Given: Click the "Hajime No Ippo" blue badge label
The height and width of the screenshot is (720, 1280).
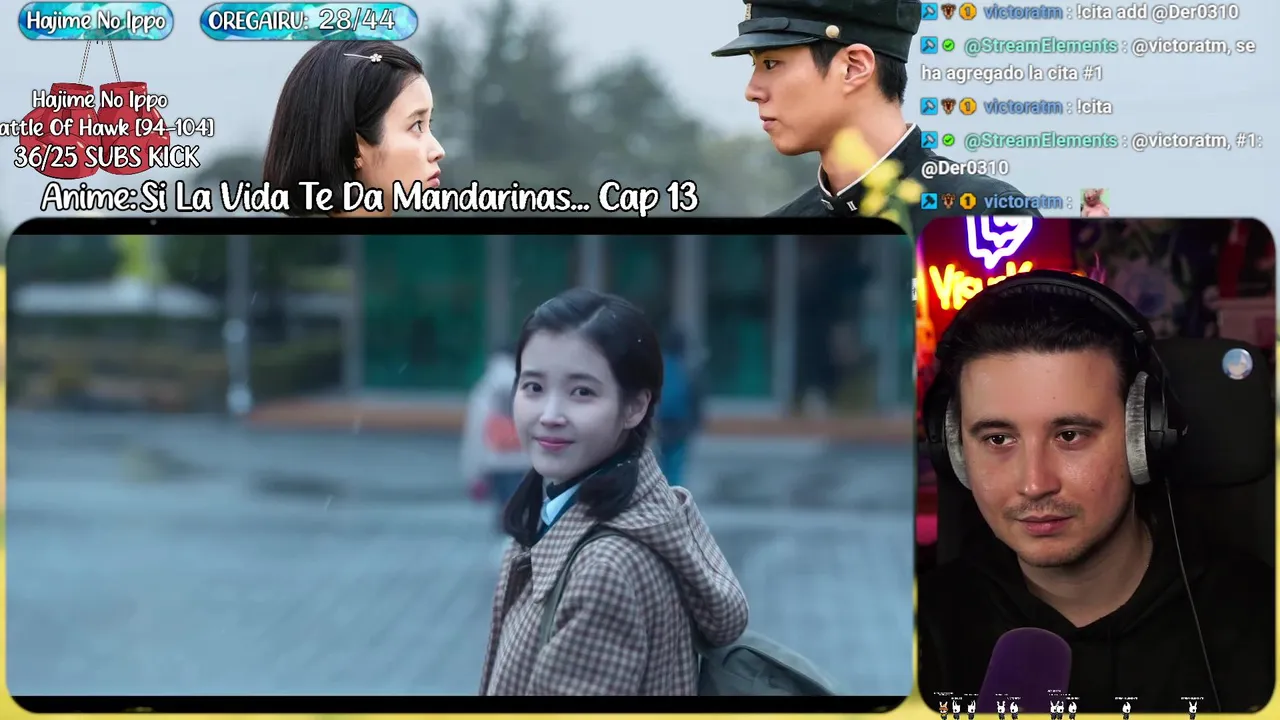Looking at the screenshot, I should point(96,22).
